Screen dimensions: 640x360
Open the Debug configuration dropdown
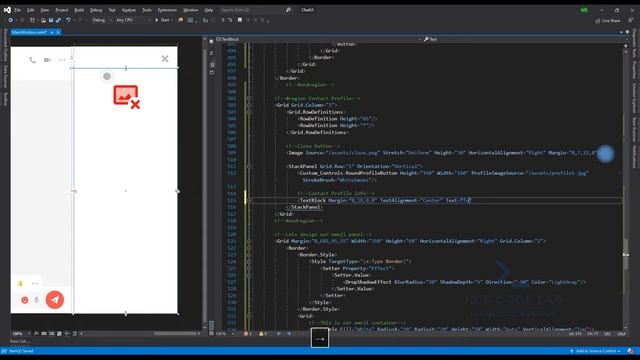101,20
